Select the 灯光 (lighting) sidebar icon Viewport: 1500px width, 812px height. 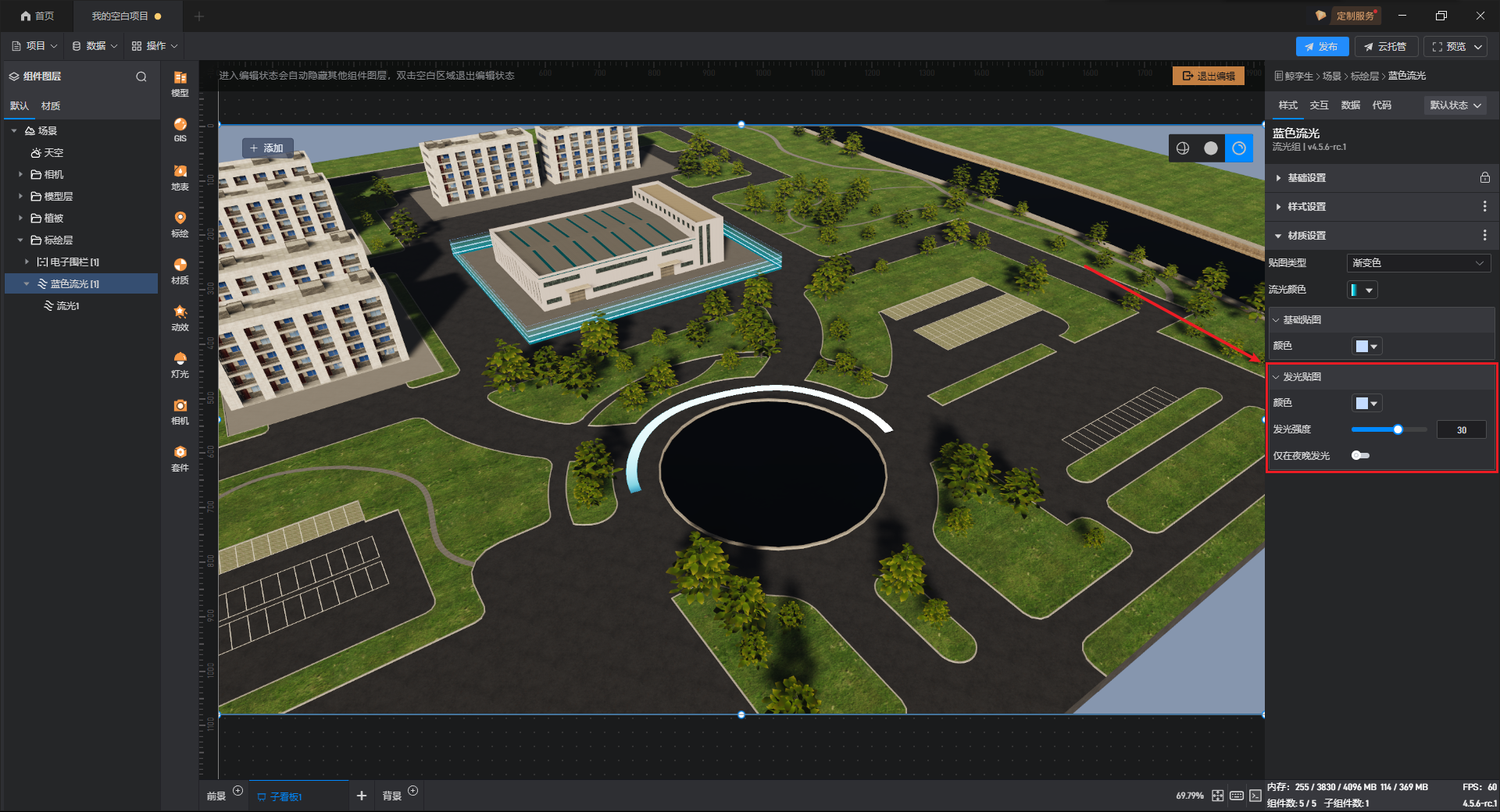pos(180,364)
